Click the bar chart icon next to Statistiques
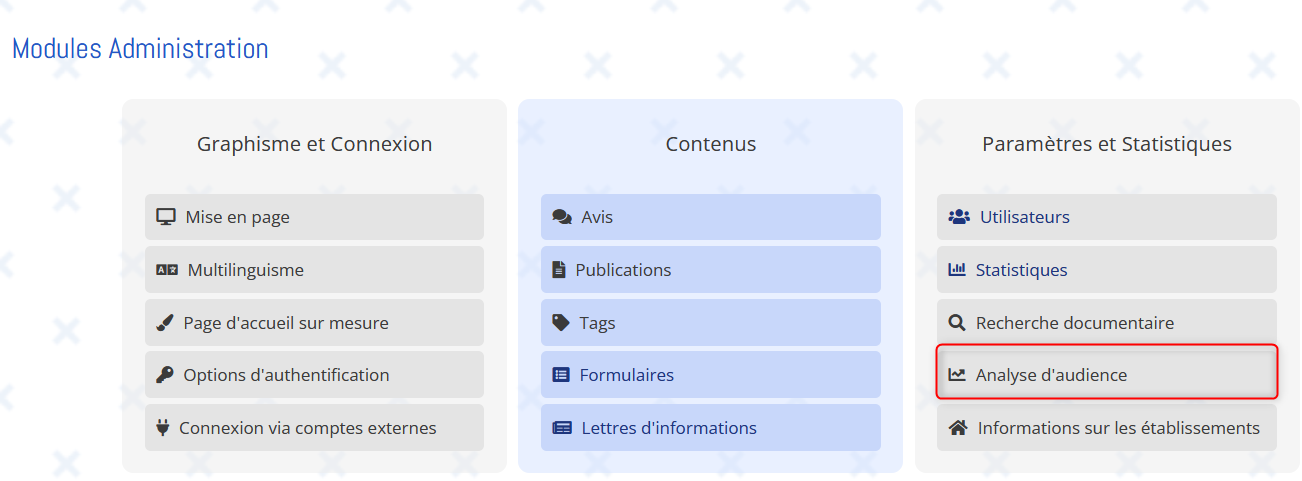 pyautogui.click(x=957, y=270)
